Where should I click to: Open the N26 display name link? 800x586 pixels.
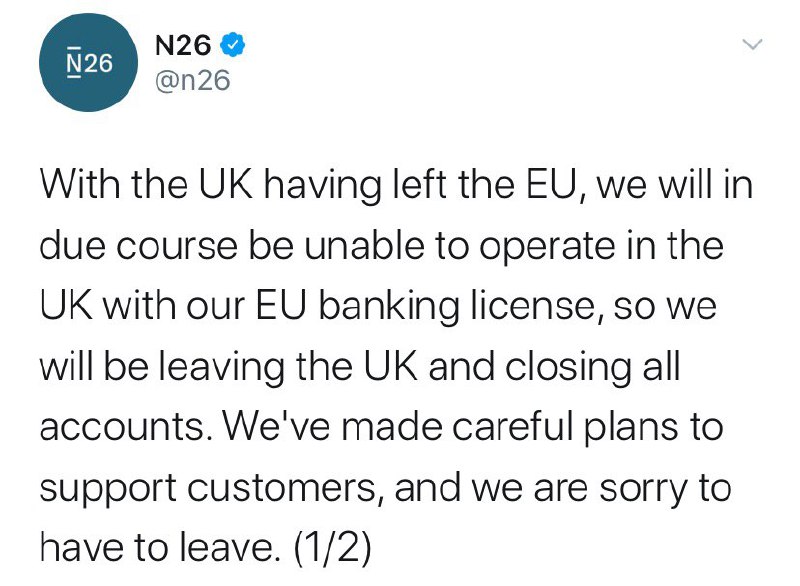[185, 44]
